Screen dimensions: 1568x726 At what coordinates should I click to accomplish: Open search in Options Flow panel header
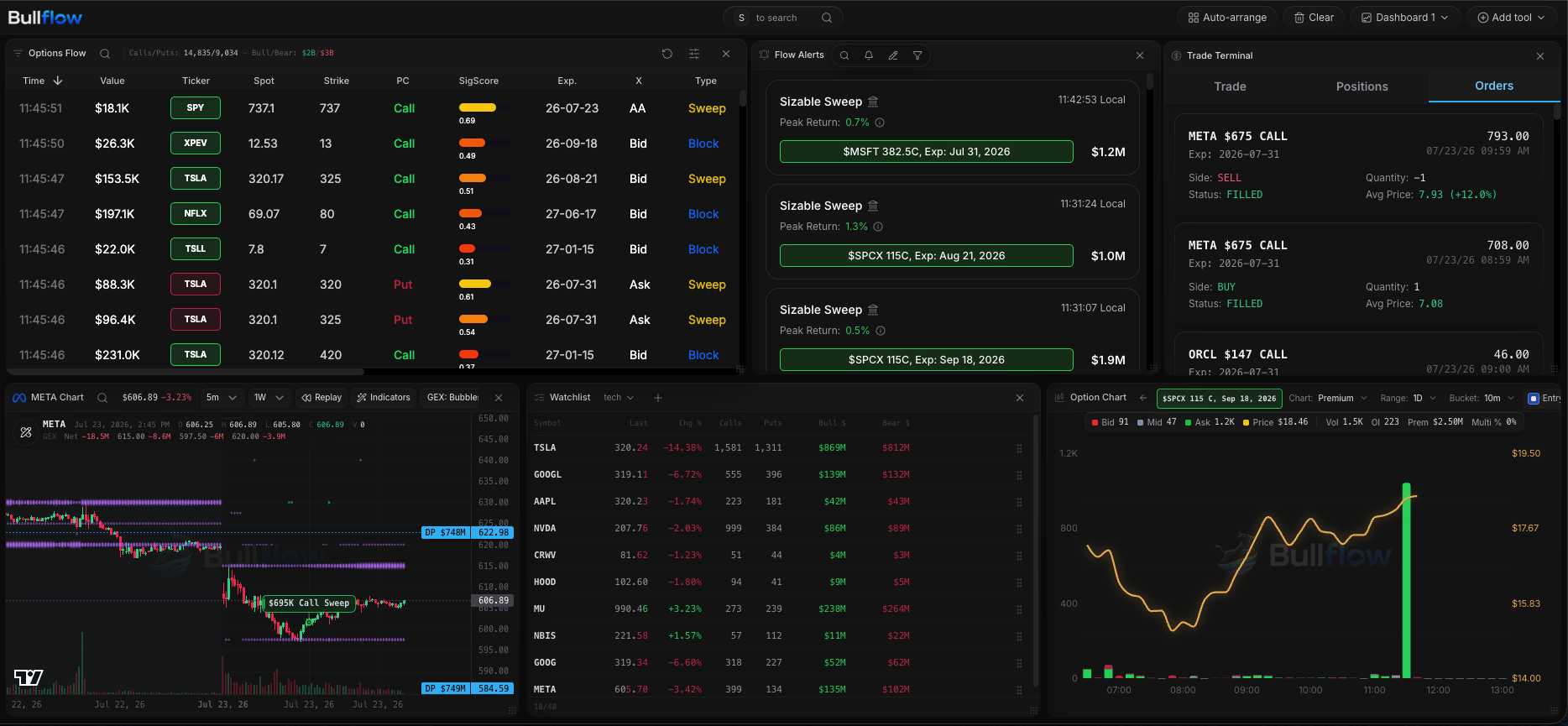pyautogui.click(x=105, y=54)
